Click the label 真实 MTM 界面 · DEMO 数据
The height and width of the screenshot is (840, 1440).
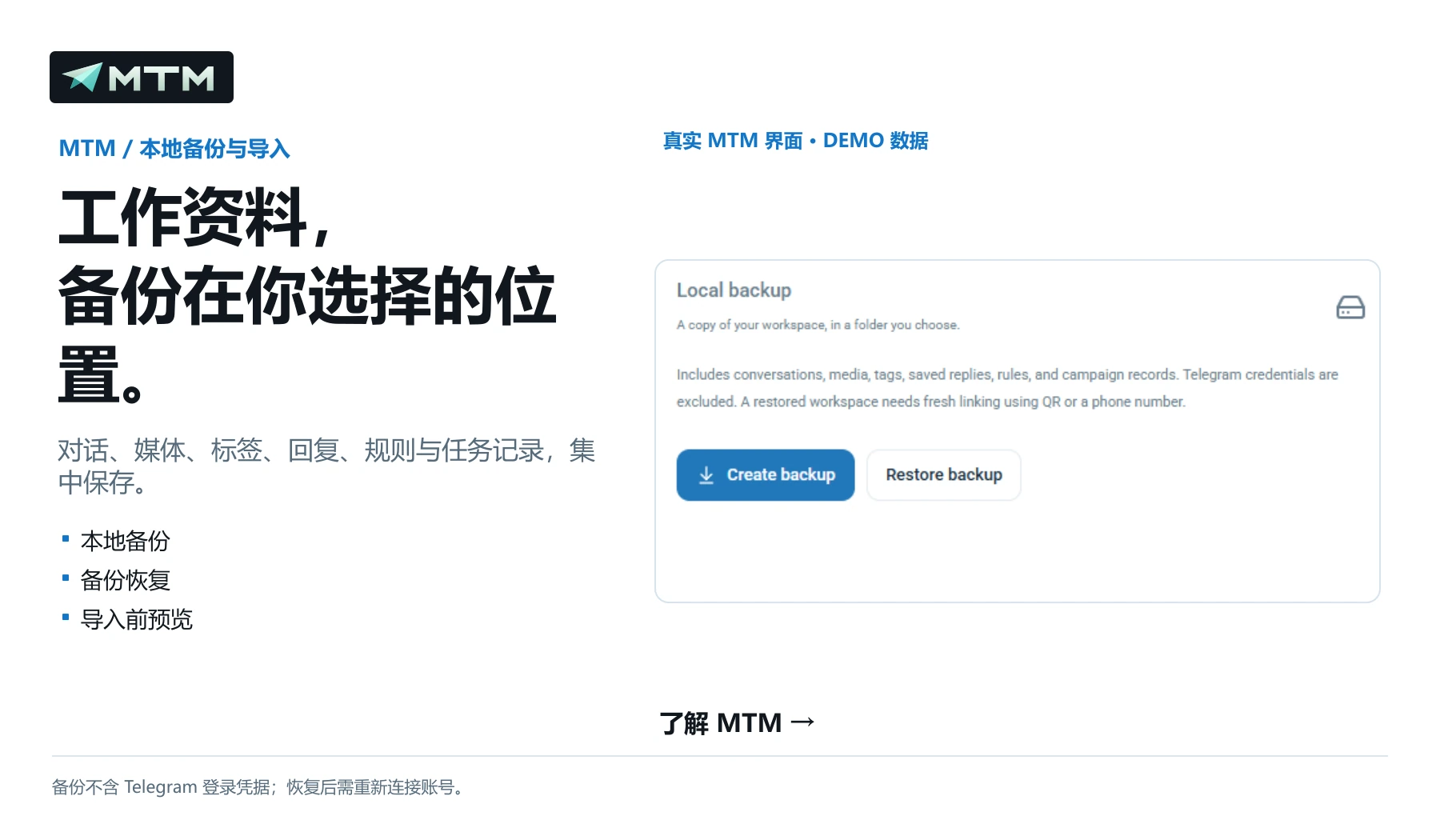click(x=795, y=141)
